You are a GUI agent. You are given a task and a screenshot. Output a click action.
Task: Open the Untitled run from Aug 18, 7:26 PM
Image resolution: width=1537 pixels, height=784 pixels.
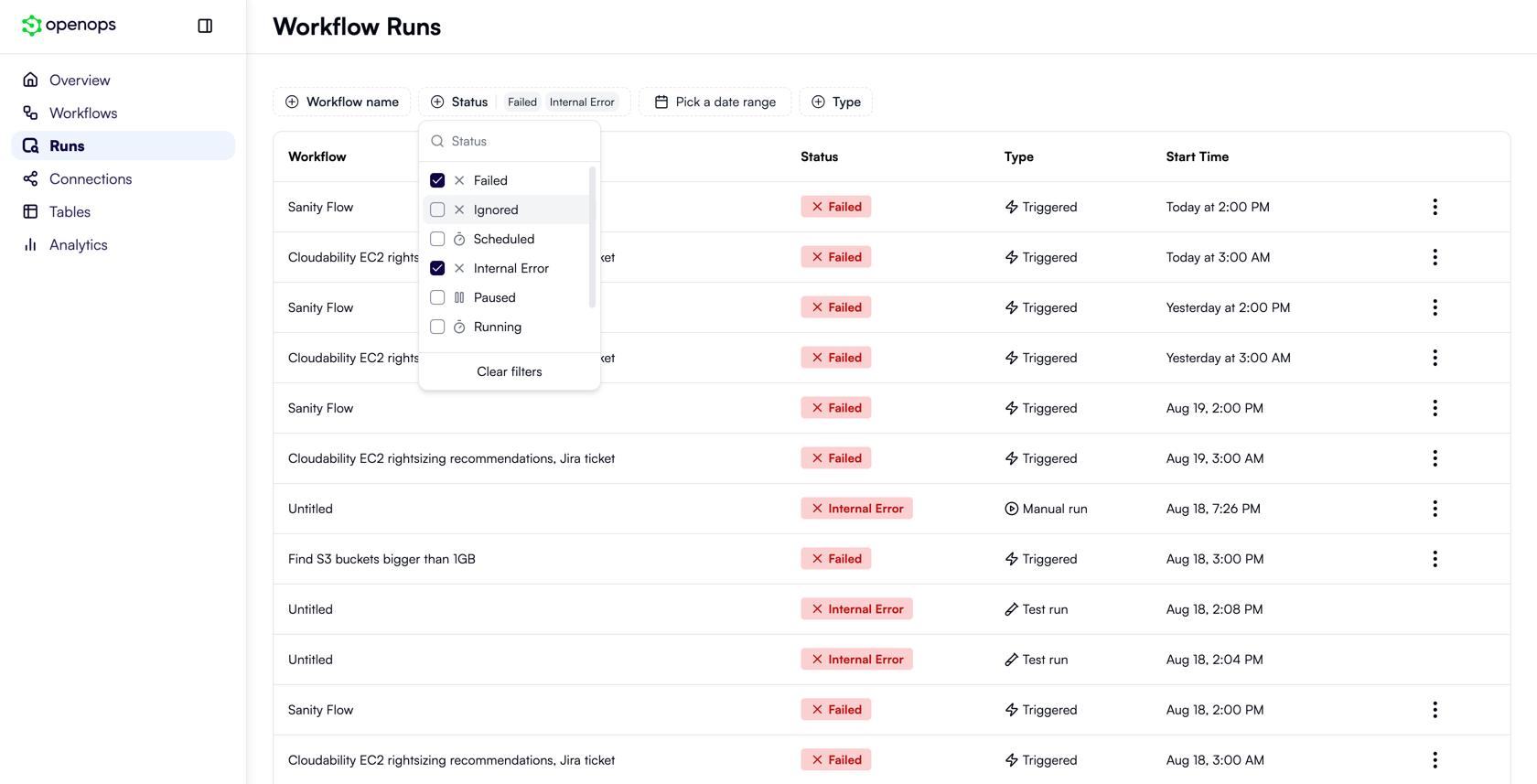310,509
